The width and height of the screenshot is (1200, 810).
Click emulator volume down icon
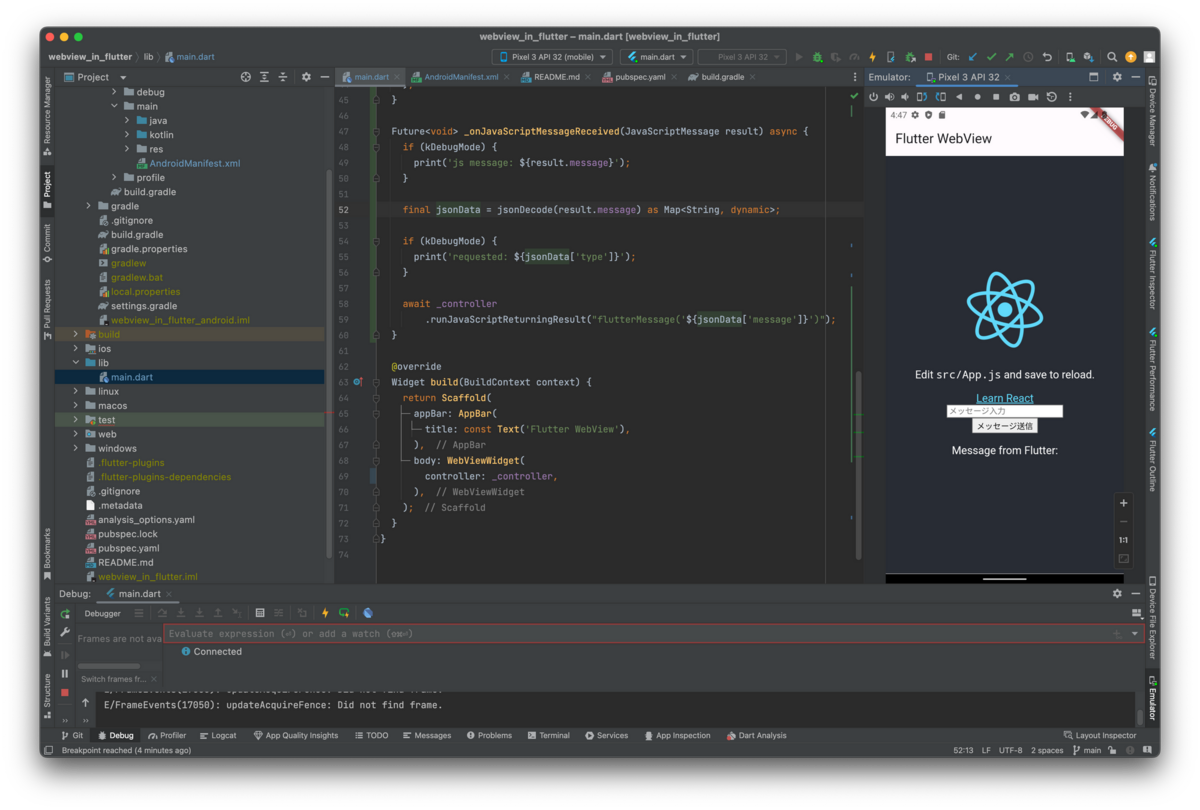click(906, 97)
